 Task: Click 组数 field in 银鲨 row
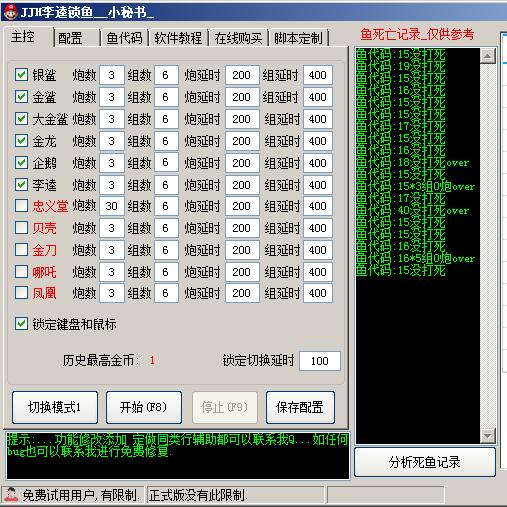coord(166,75)
